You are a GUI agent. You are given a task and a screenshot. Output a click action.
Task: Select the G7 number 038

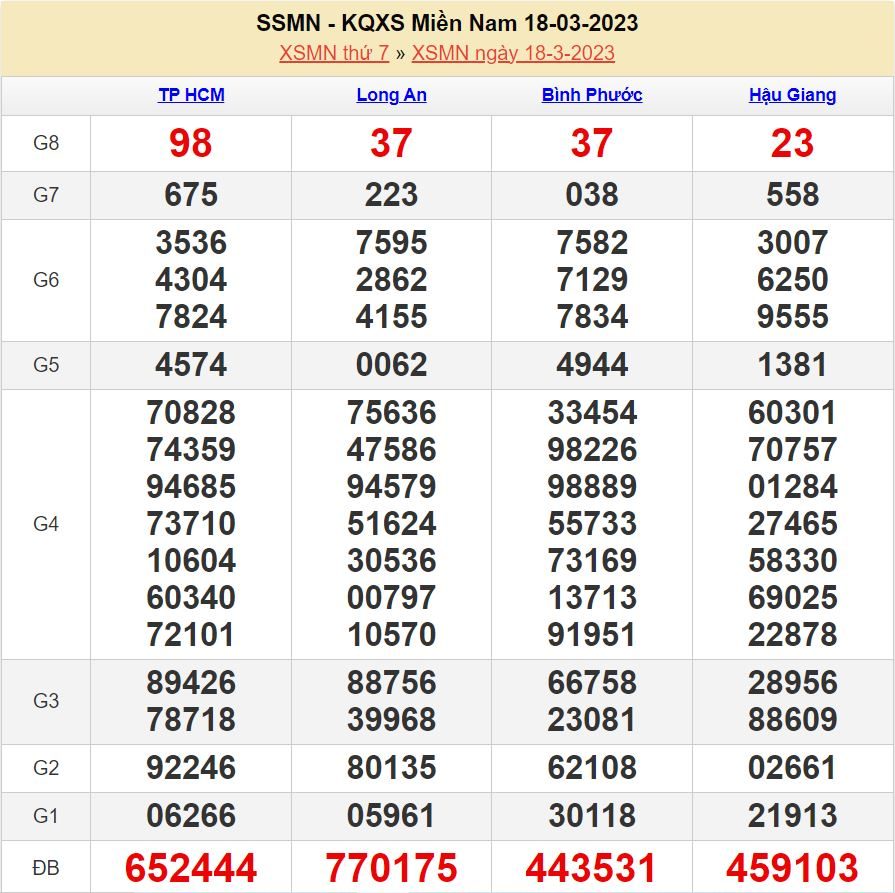click(x=592, y=195)
